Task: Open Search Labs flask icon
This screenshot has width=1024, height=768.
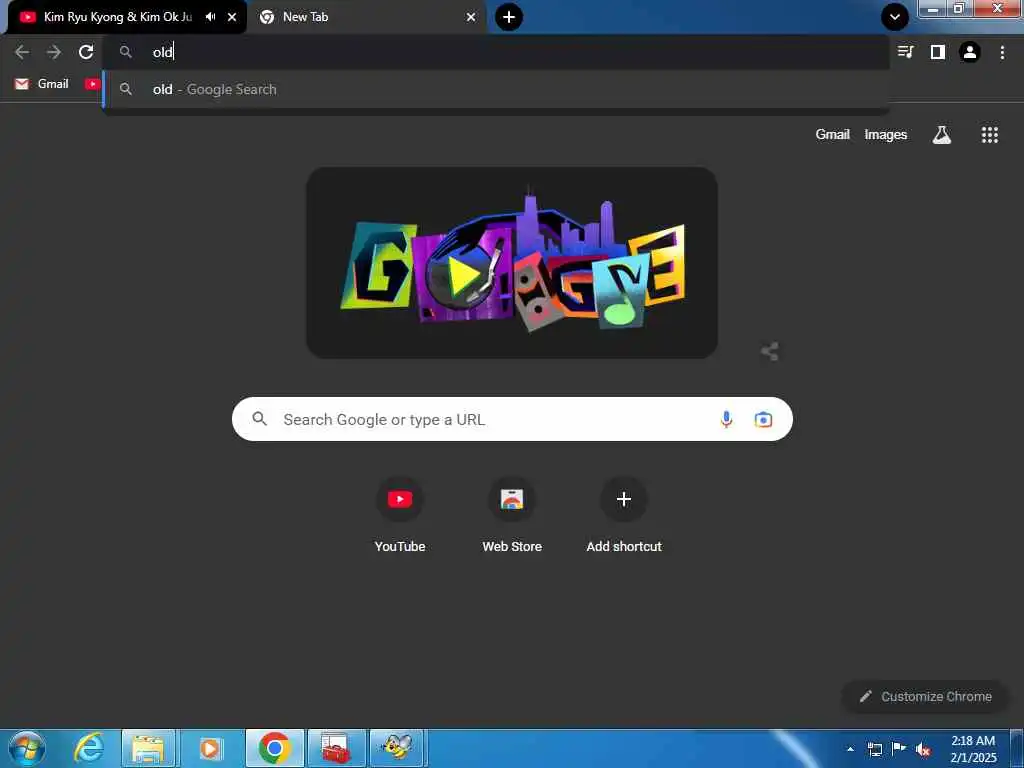Action: [941, 135]
